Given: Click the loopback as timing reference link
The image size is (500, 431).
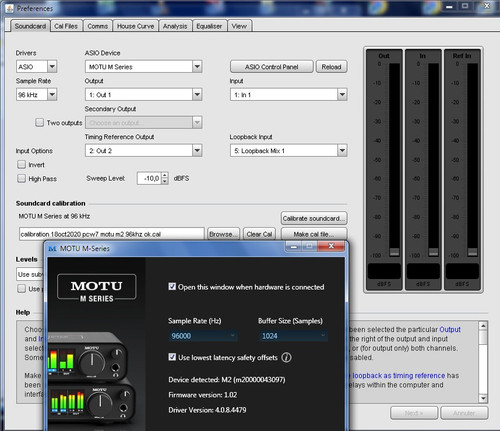Looking at the screenshot, I should pyautogui.click(x=399, y=376).
